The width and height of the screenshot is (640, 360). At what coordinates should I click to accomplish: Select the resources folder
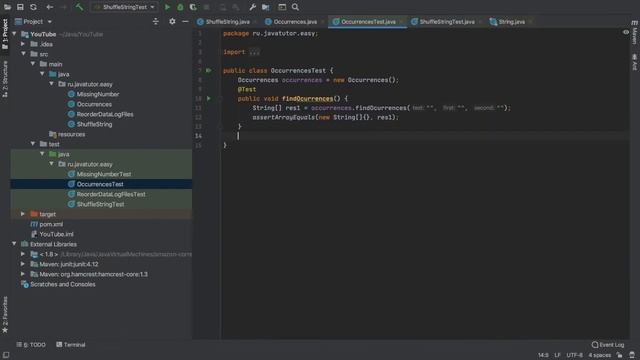pos(71,134)
